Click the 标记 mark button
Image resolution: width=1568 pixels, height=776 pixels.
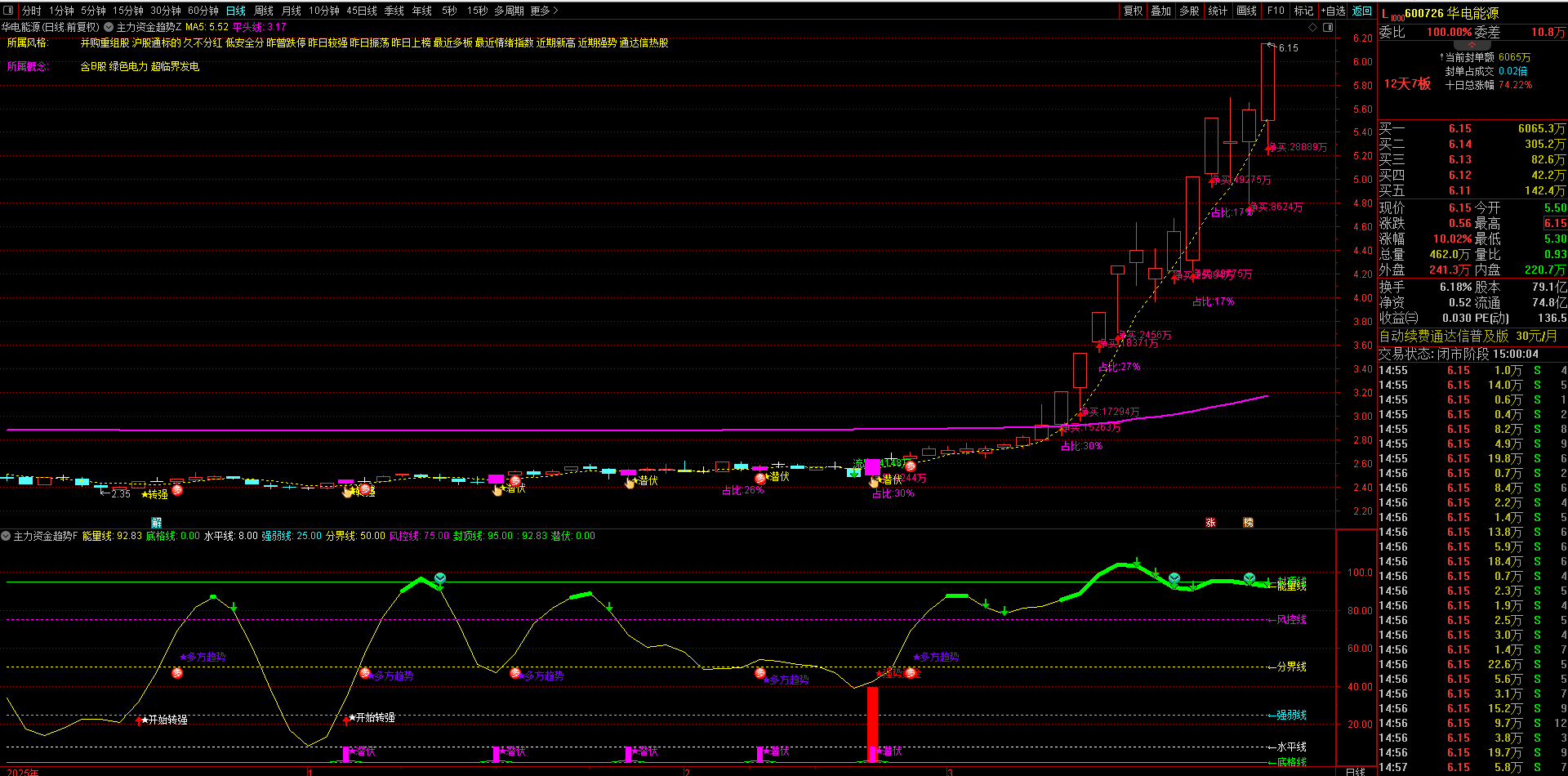pos(1303,11)
